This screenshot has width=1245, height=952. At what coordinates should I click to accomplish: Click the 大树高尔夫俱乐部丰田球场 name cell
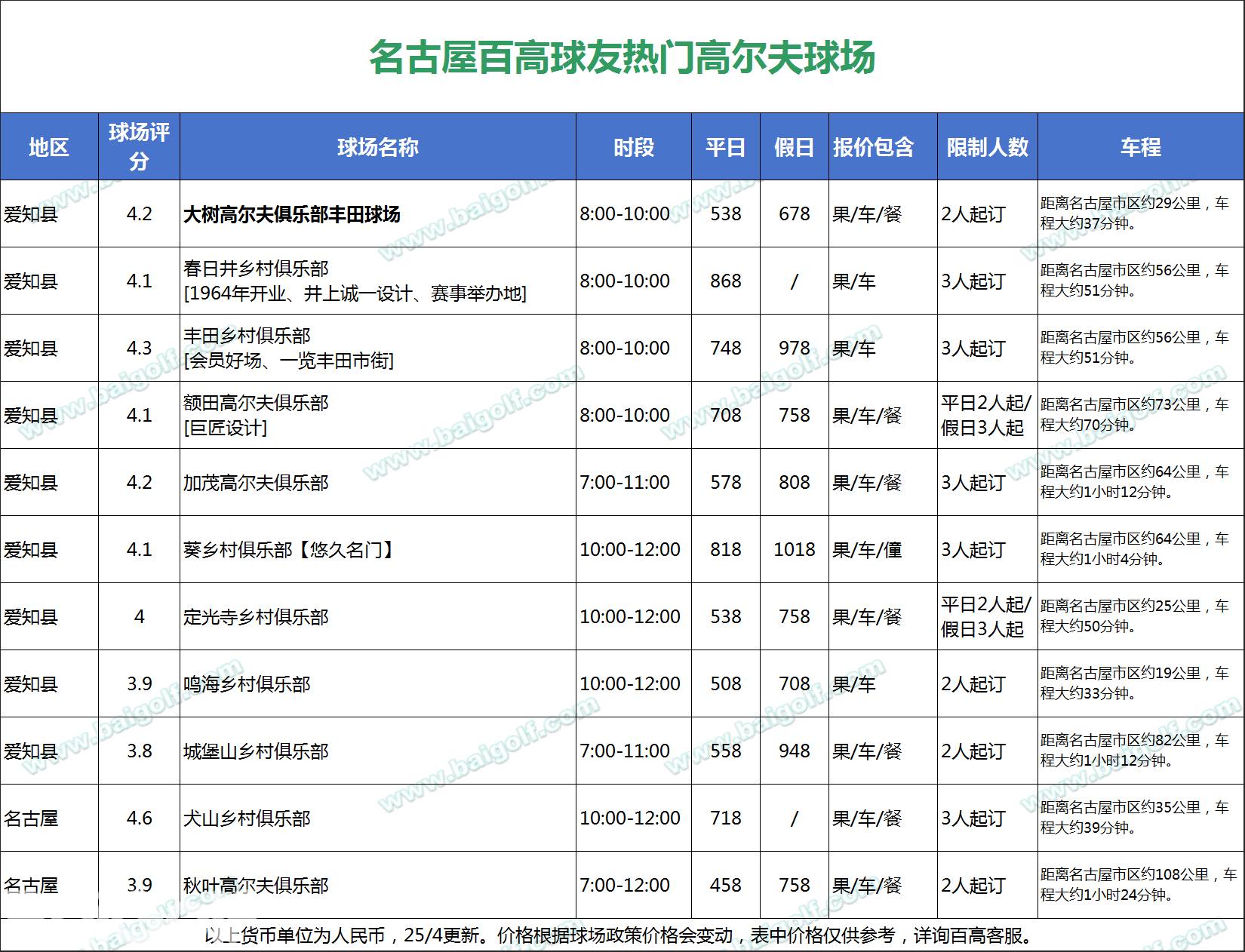(292, 214)
